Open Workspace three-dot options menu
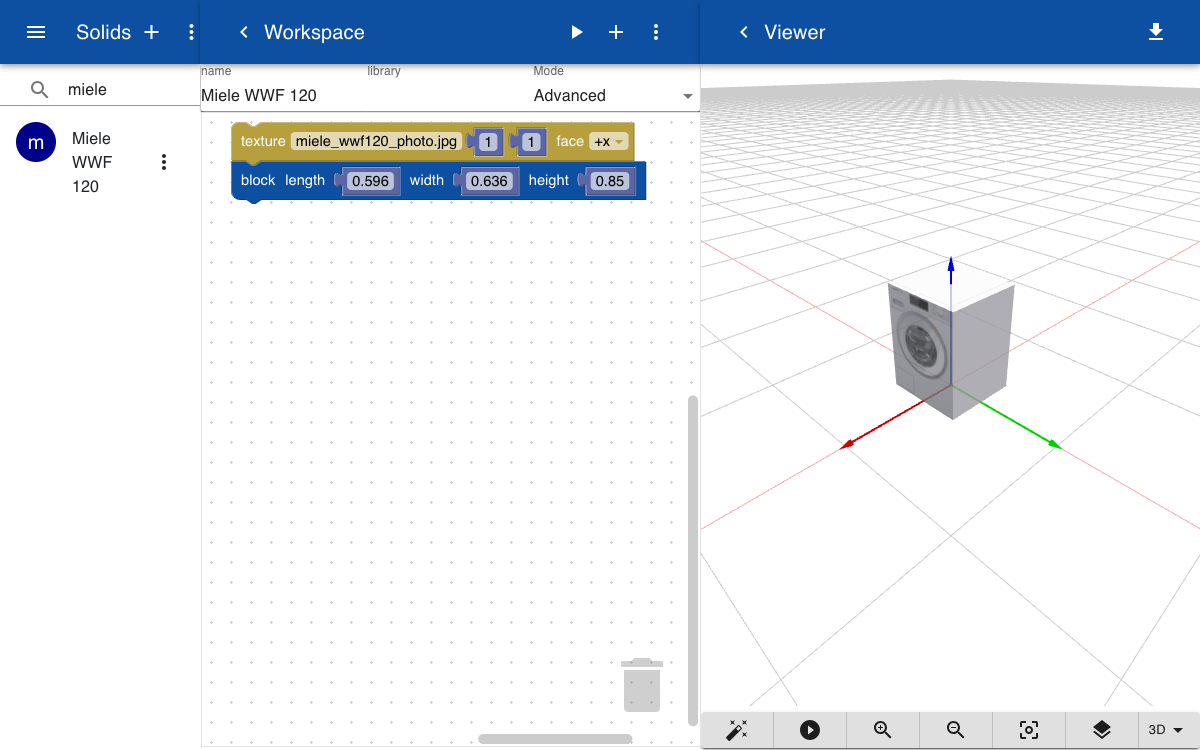 (x=656, y=32)
